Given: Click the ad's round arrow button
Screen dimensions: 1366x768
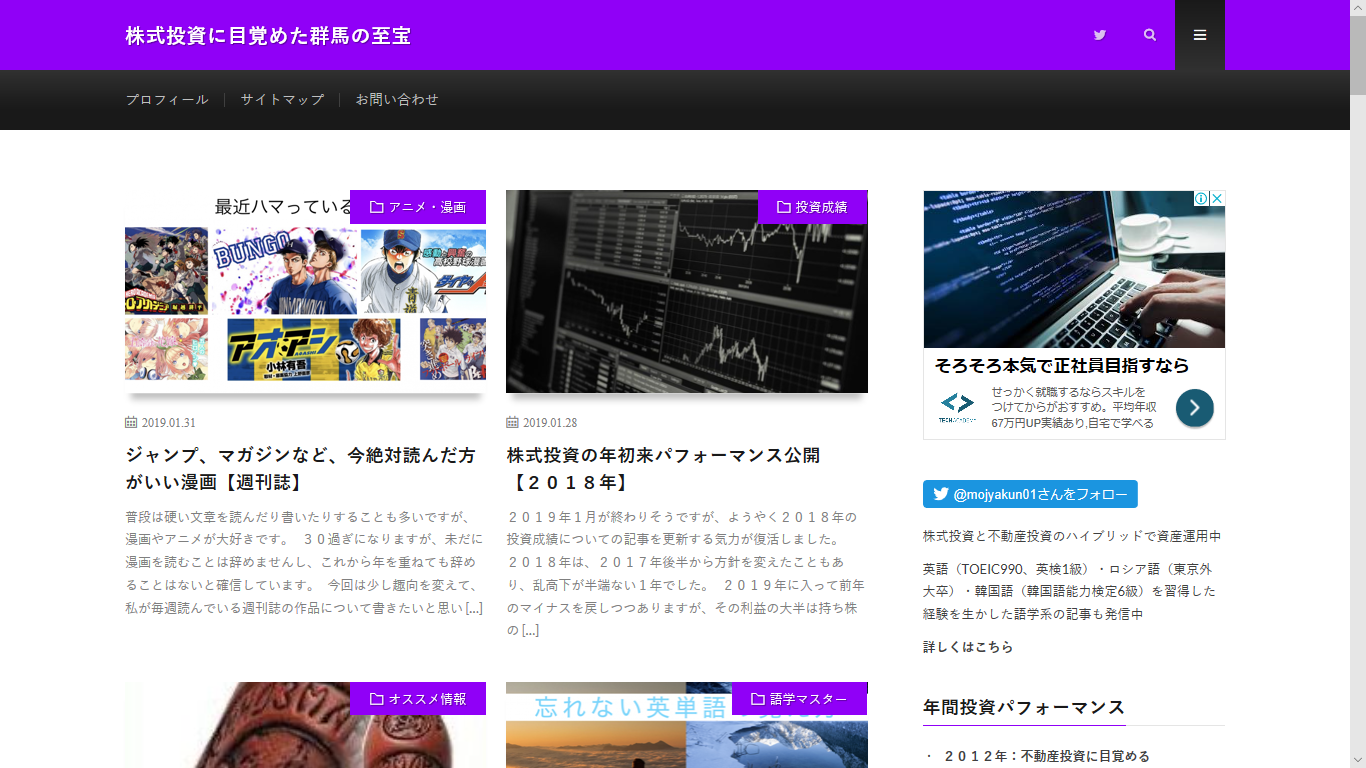Looking at the screenshot, I should click(x=1195, y=408).
